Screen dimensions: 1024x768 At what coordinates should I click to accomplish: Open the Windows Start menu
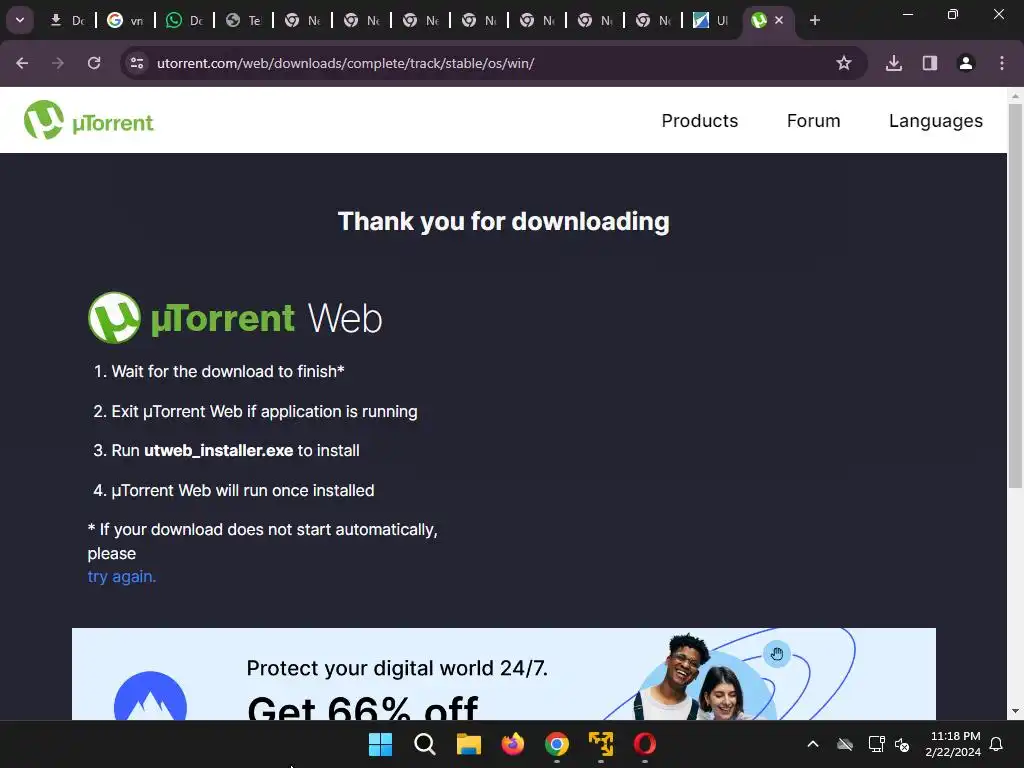(x=380, y=744)
